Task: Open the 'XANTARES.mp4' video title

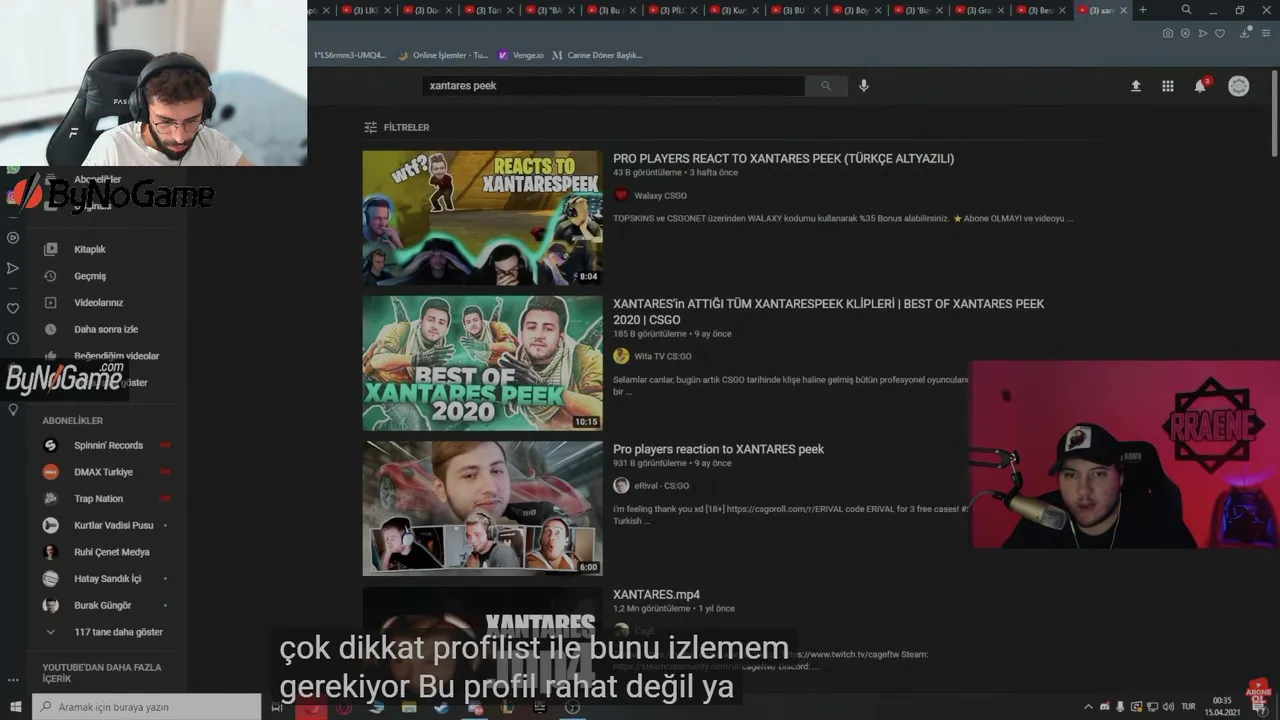Action: click(656, 595)
